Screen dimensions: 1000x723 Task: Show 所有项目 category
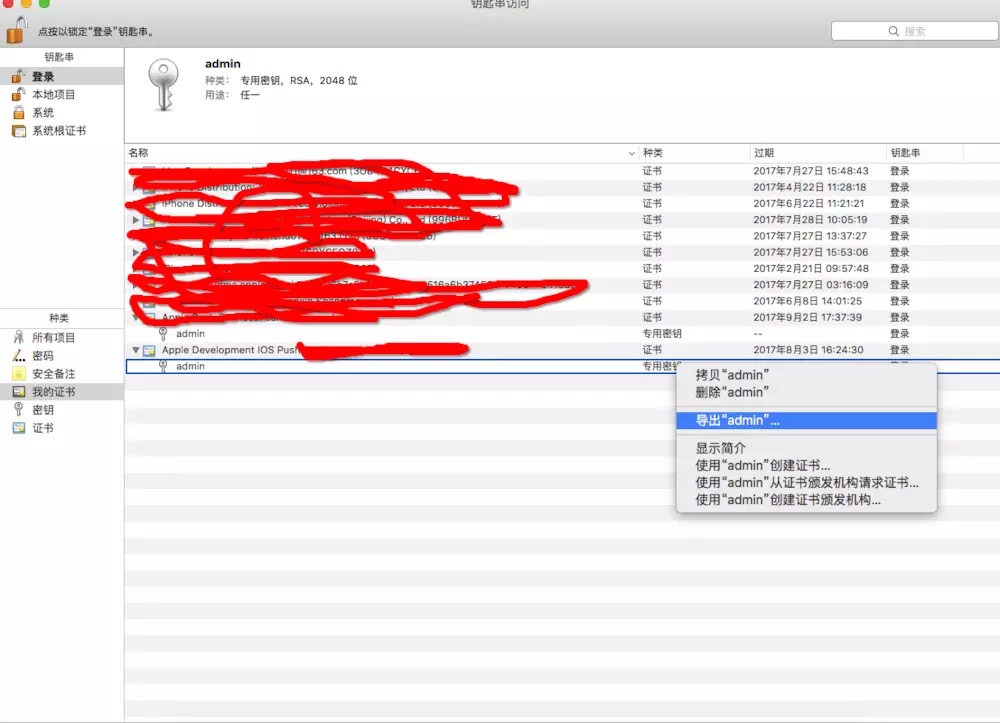pos(62,337)
